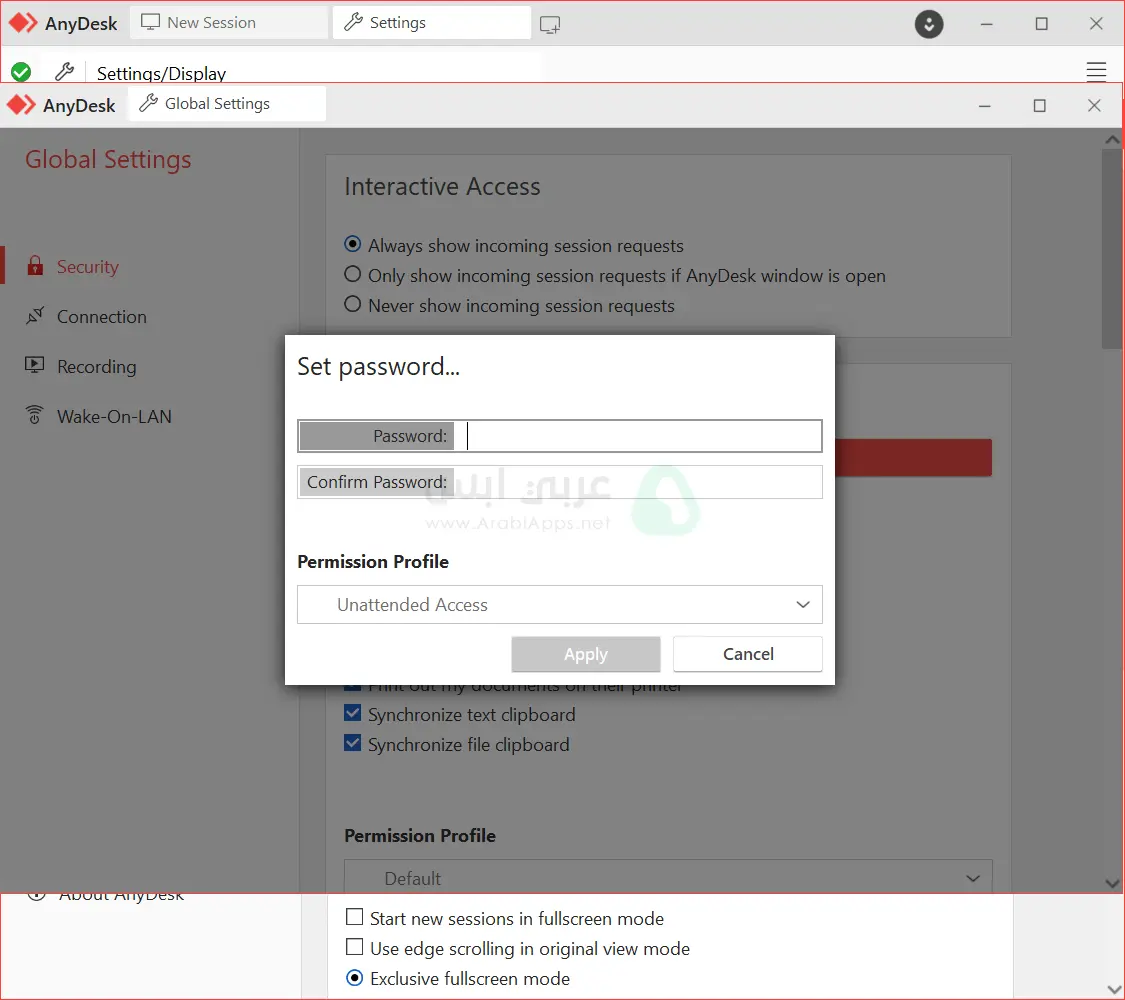Image resolution: width=1125 pixels, height=1000 pixels.
Task: Click the Wake-On-LAN wireless icon
Action: (35, 416)
